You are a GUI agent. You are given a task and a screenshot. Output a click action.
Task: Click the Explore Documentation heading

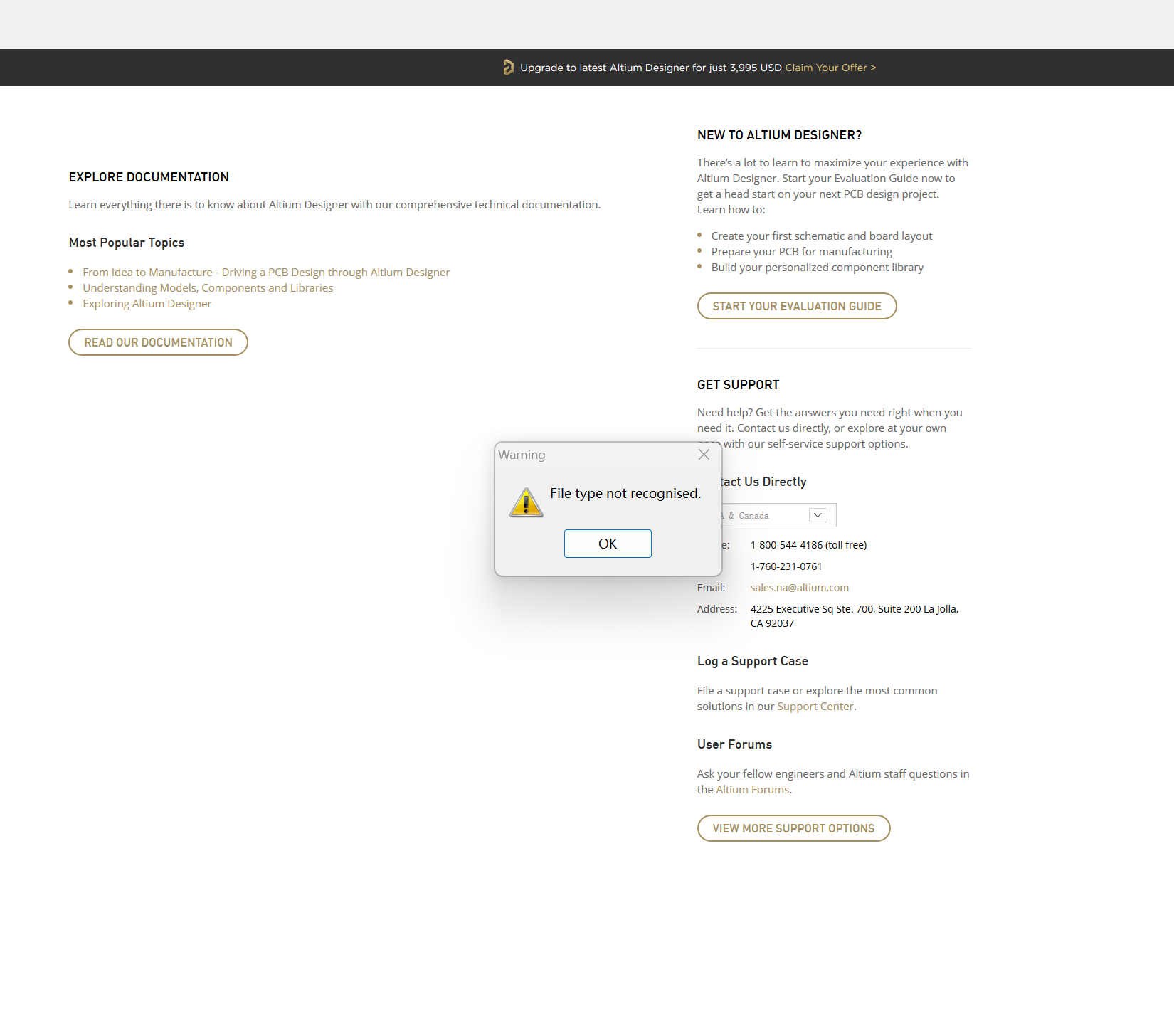149,177
